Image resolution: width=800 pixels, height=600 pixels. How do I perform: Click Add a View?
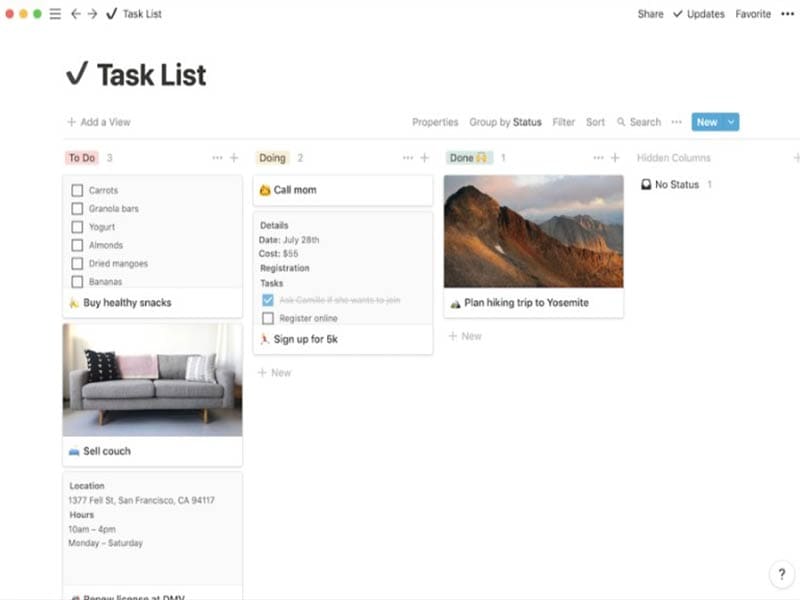tap(99, 122)
